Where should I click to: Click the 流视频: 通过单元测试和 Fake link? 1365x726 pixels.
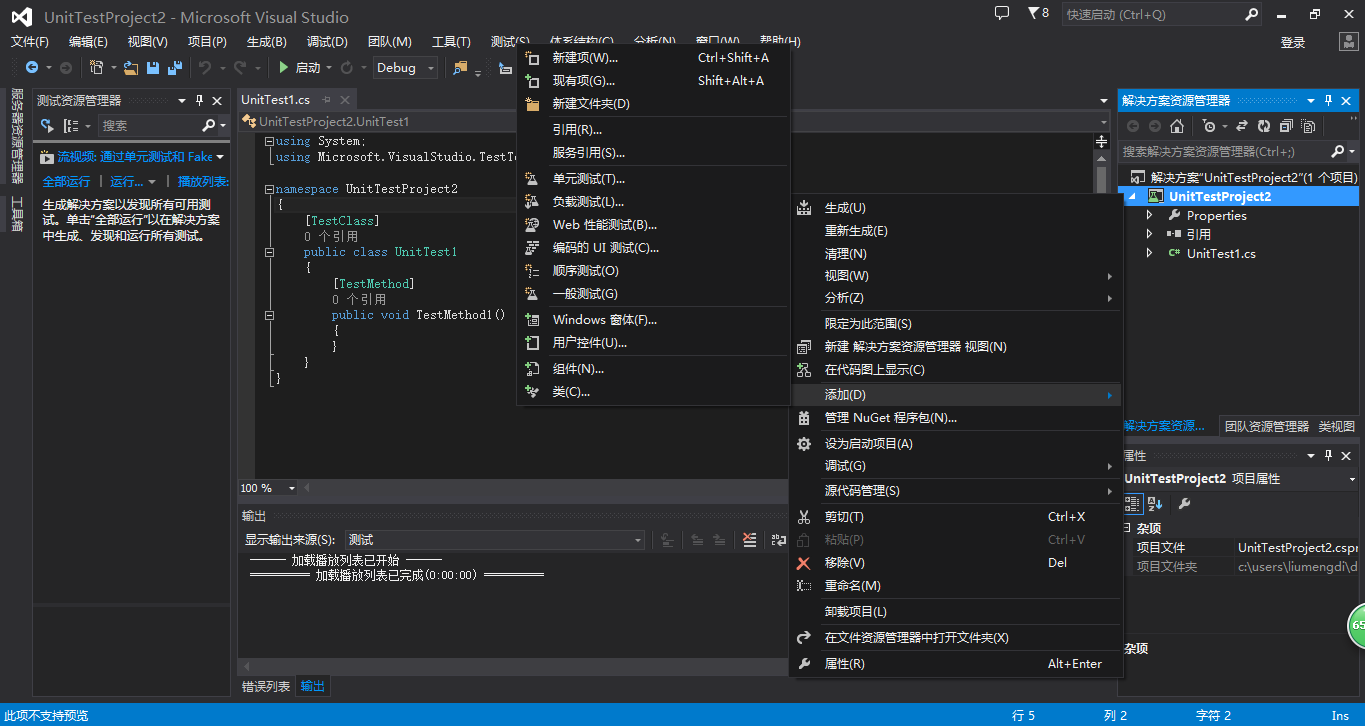click(135, 157)
